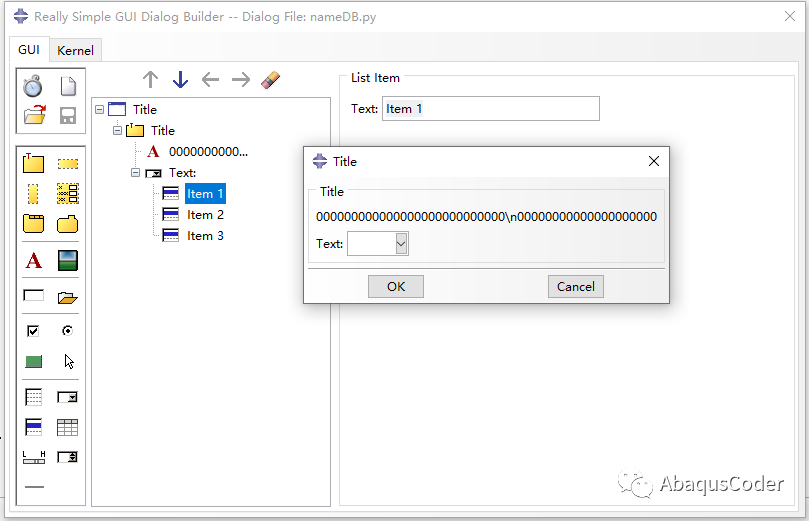Select Item 3 in the tree

pos(205,236)
